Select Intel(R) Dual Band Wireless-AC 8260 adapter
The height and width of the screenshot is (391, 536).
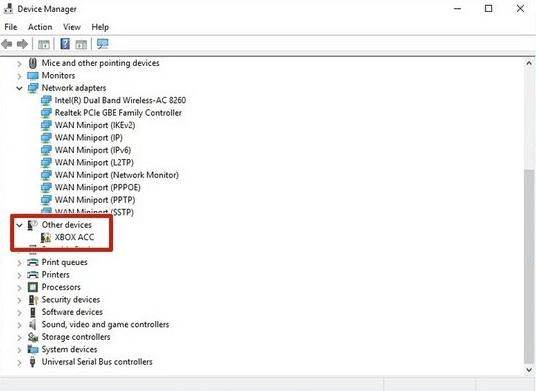click(120, 100)
